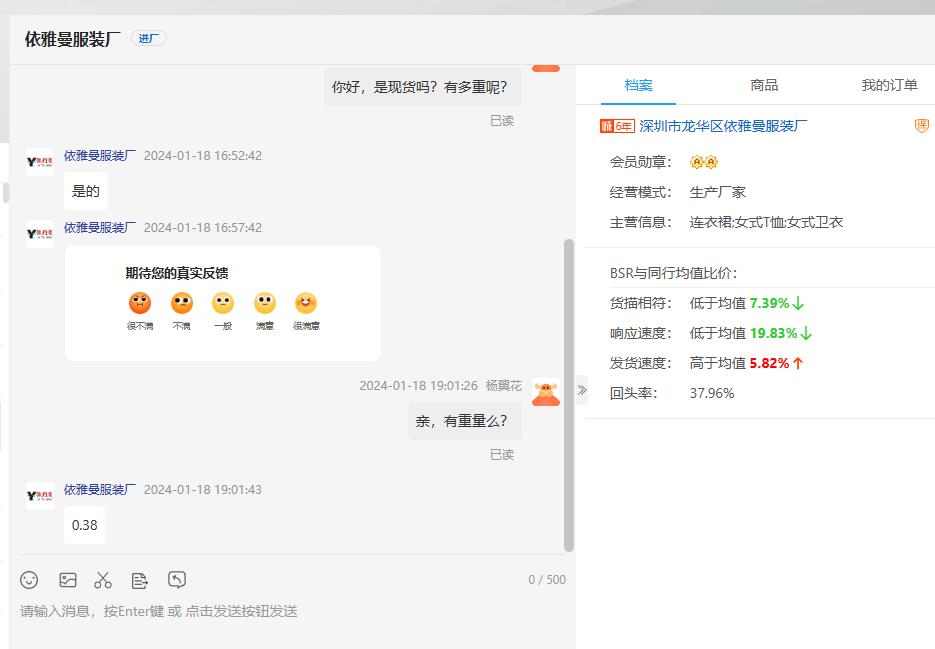935x649 pixels.
Task: Click the 货描相符 value 7.39%
Action: (x=769, y=303)
